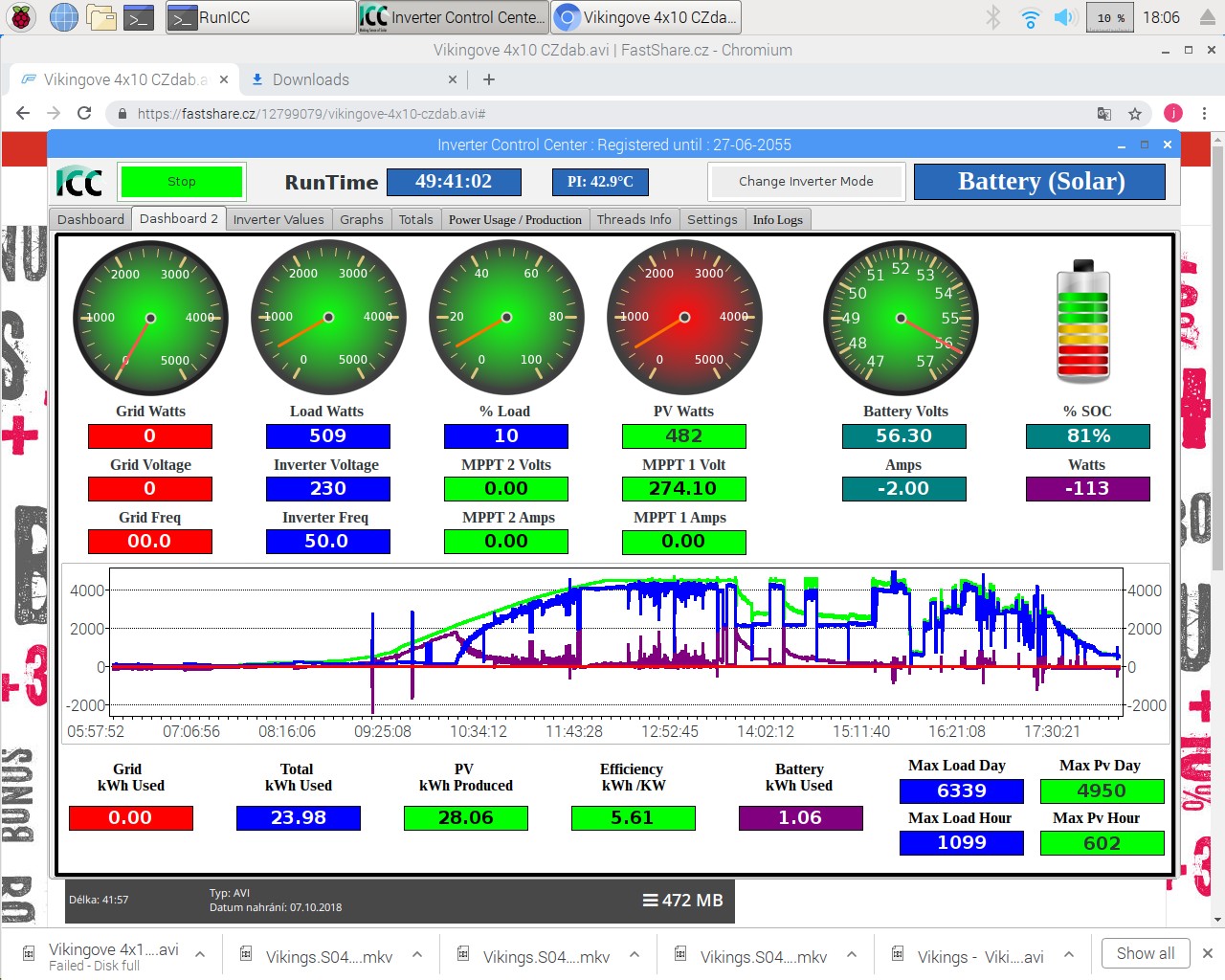The height and width of the screenshot is (980, 1225).
Task: Open the Wi-Fi network menu
Action: click(1030, 17)
